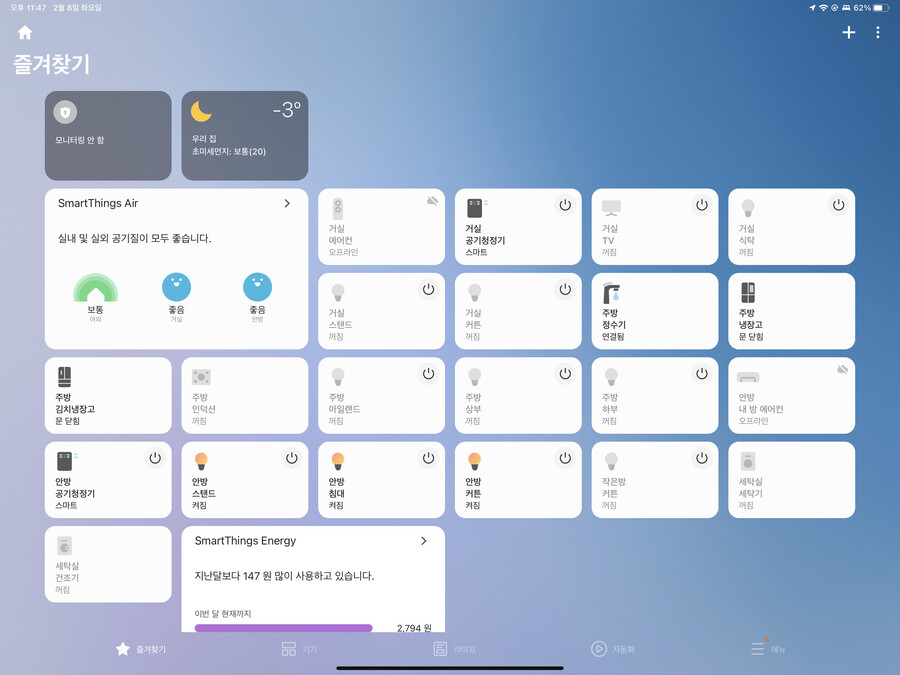Switch to the 기기 tab

coord(300,649)
